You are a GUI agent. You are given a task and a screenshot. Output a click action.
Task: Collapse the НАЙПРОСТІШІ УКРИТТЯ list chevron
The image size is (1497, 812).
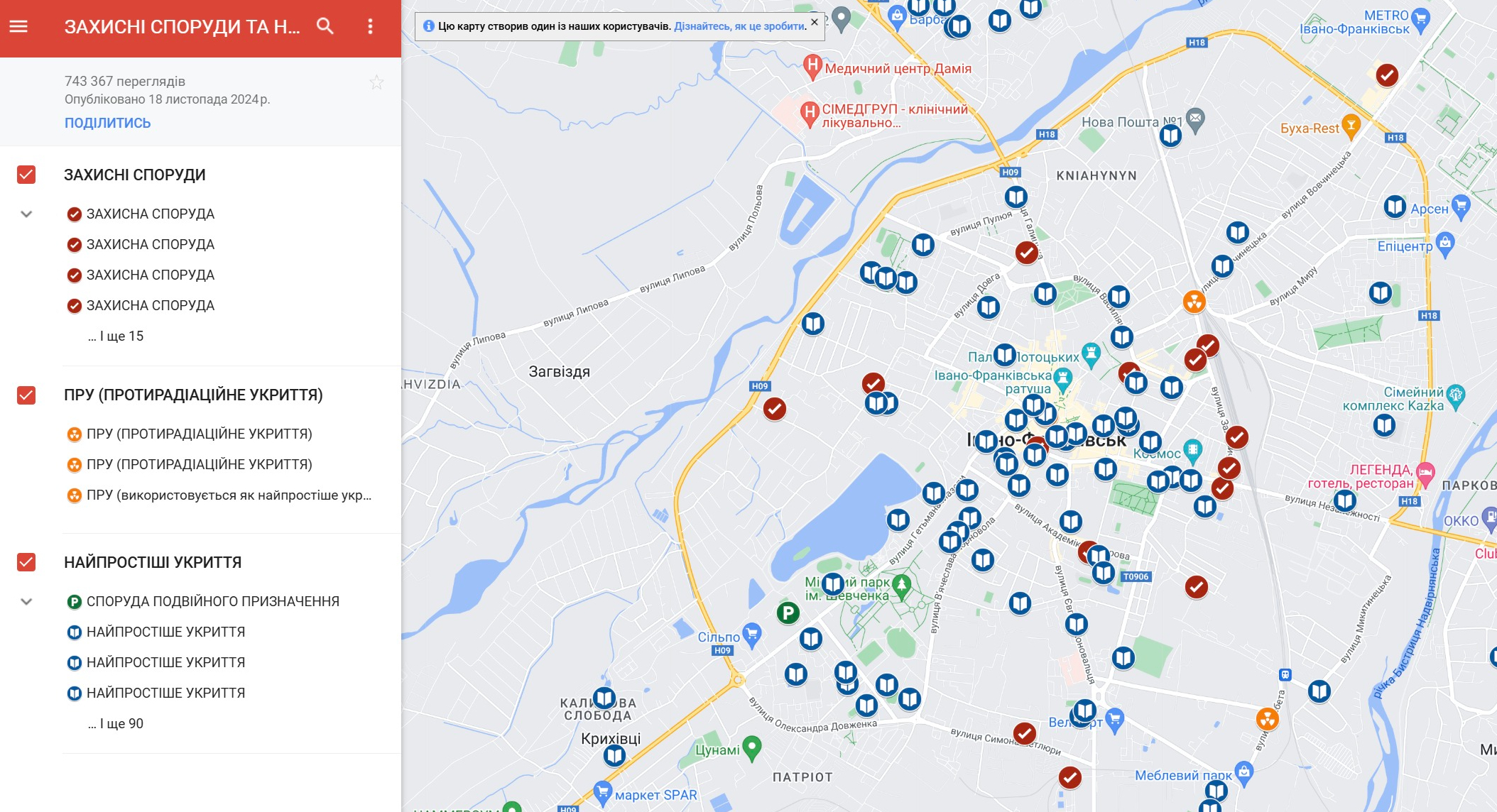tap(26, 601)
